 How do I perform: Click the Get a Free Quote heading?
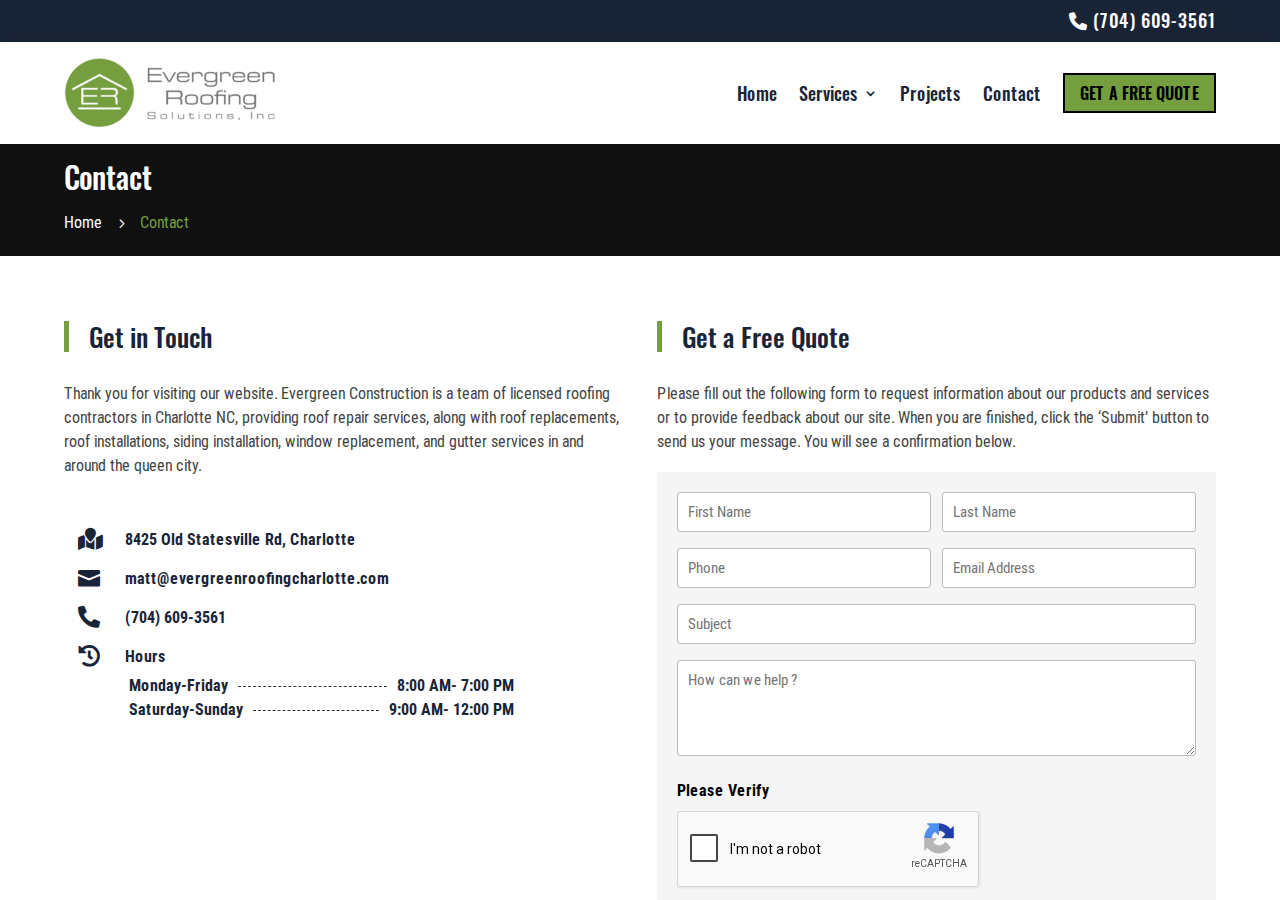[x=766, y=337]
